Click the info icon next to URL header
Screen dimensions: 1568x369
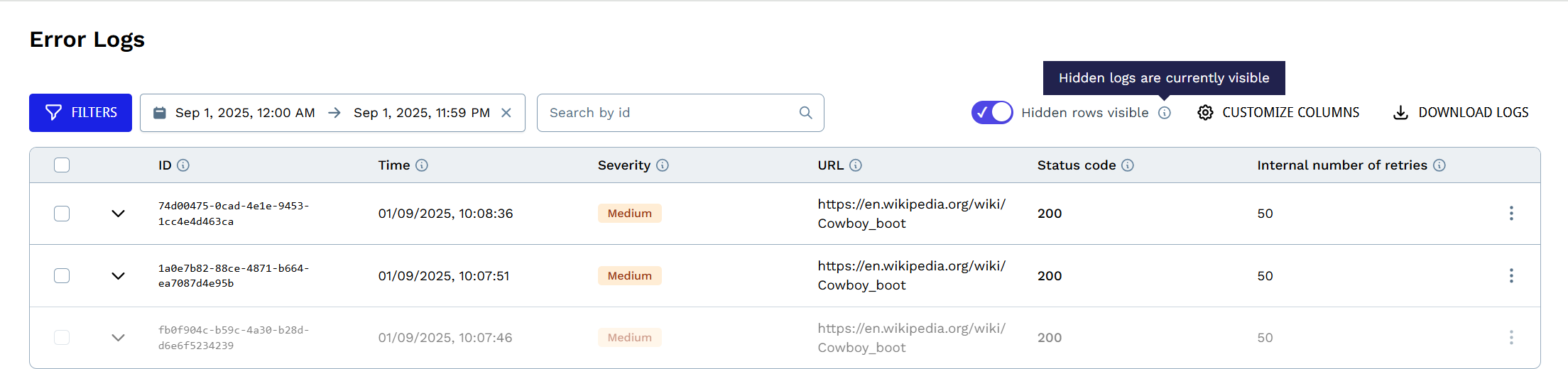coord(856,165)
